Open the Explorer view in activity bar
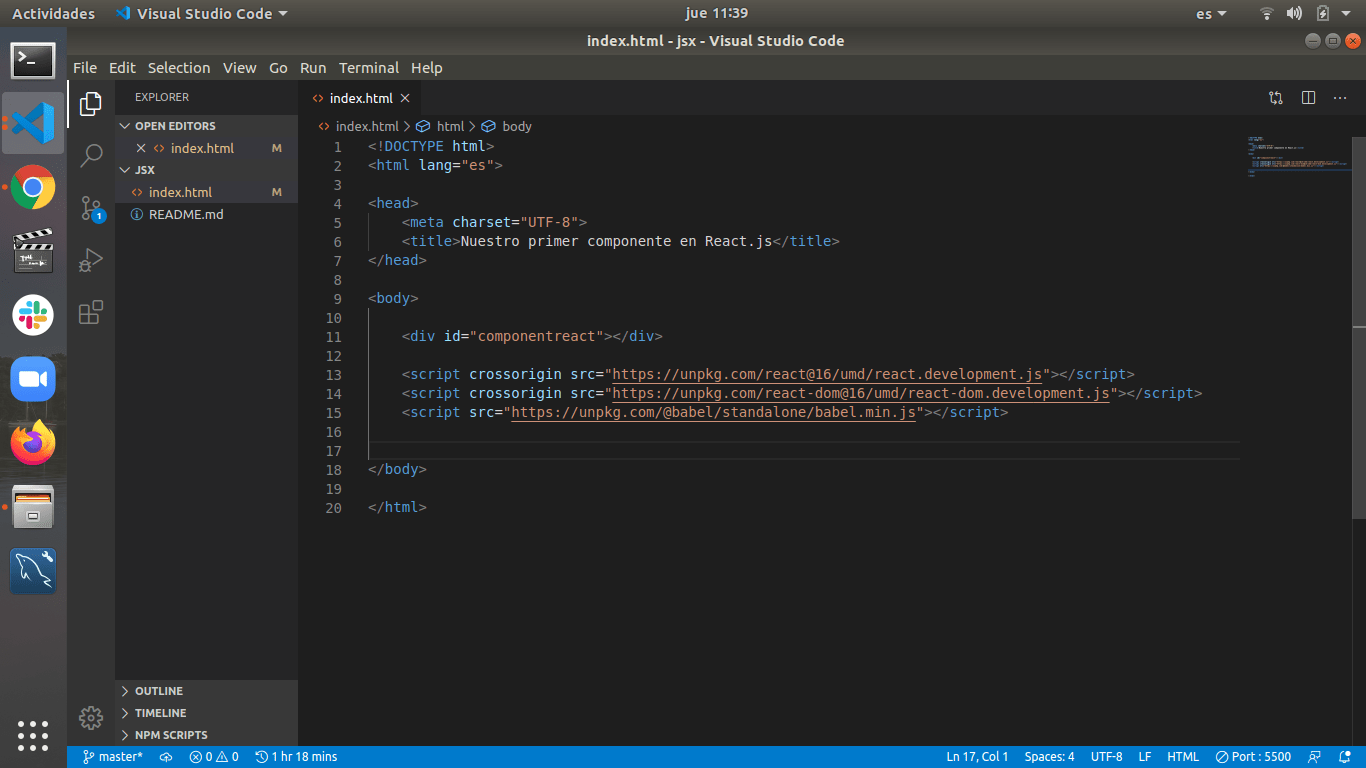The image size is (1366, 768). coord(91,103)
